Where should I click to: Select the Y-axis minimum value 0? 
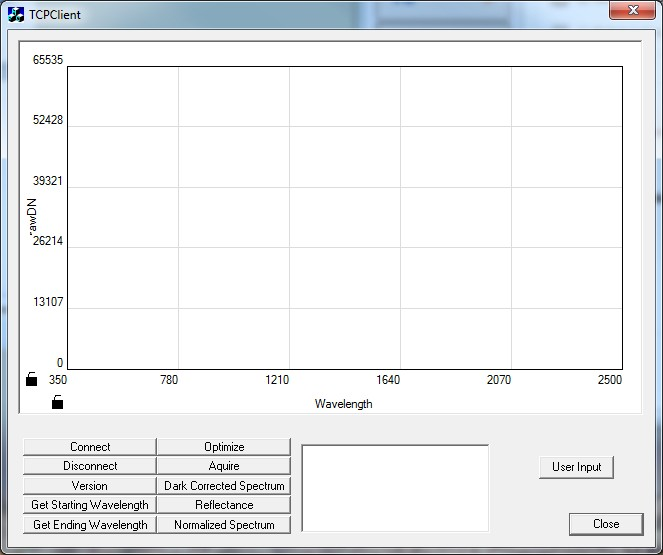tap(60, 363)
